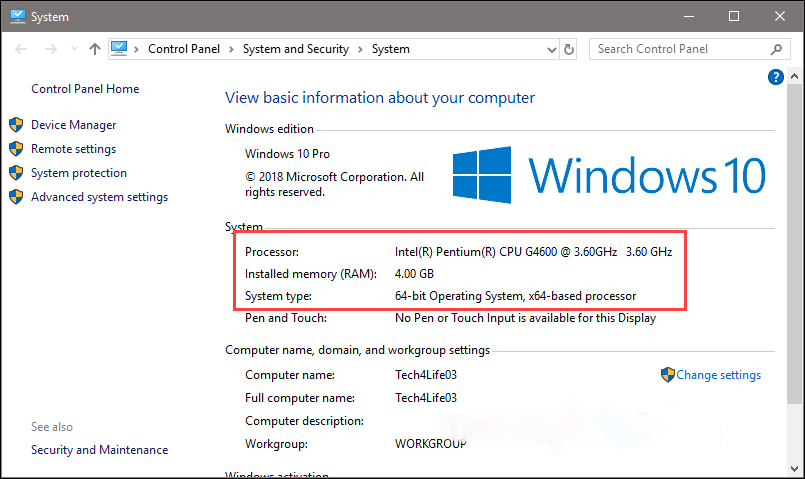The width and height of the screenshot is (805, 479).
Task: Expand the address bar history dropdown
Action: pyautogui.click(x=550, y=49)
